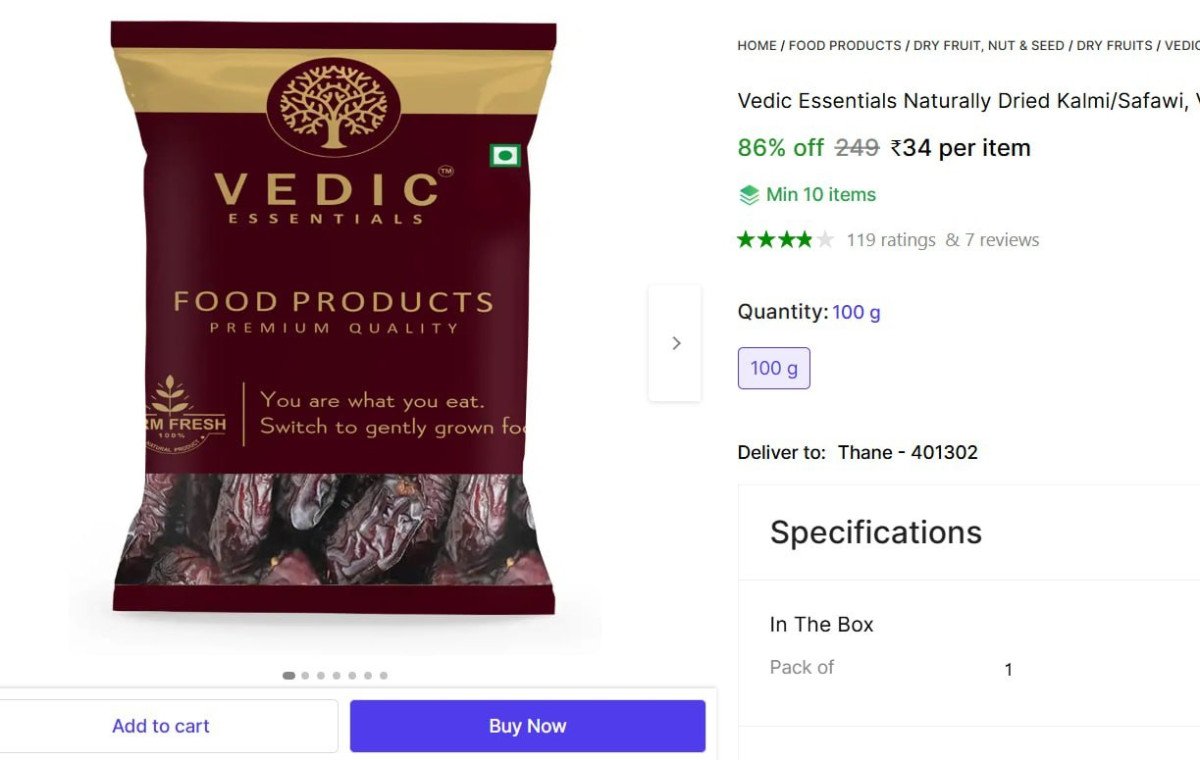Toggle the quantity selection chip
Image resolution: width=1200 pixels, height=760 pixels.
tap(774, 368)
